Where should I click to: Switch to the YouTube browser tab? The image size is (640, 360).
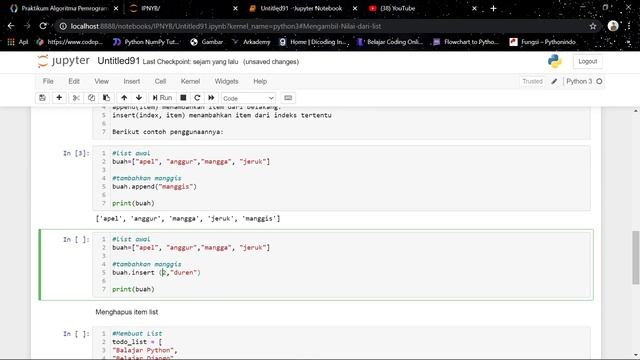tap(423, 8)
